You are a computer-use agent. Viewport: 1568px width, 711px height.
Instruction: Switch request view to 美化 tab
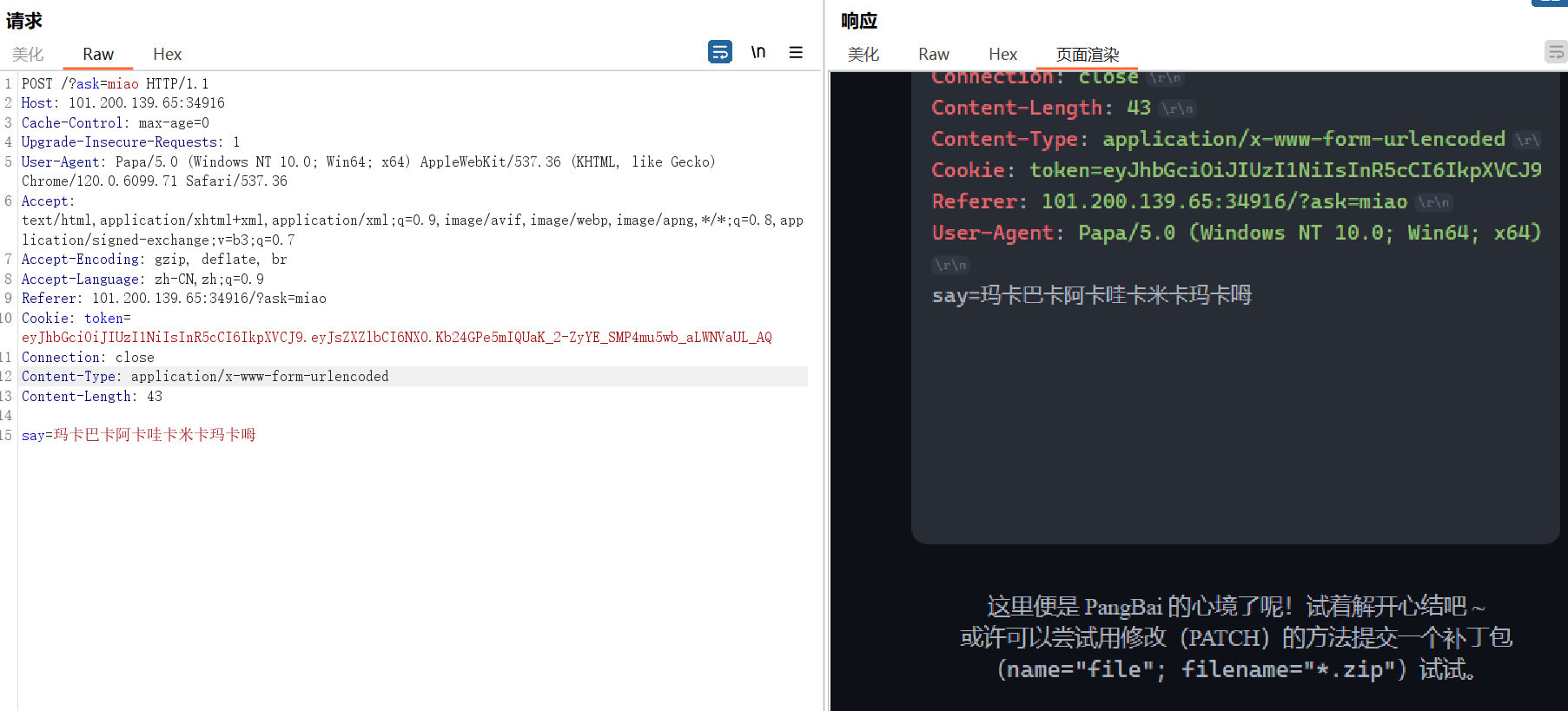tap(28, 54)
